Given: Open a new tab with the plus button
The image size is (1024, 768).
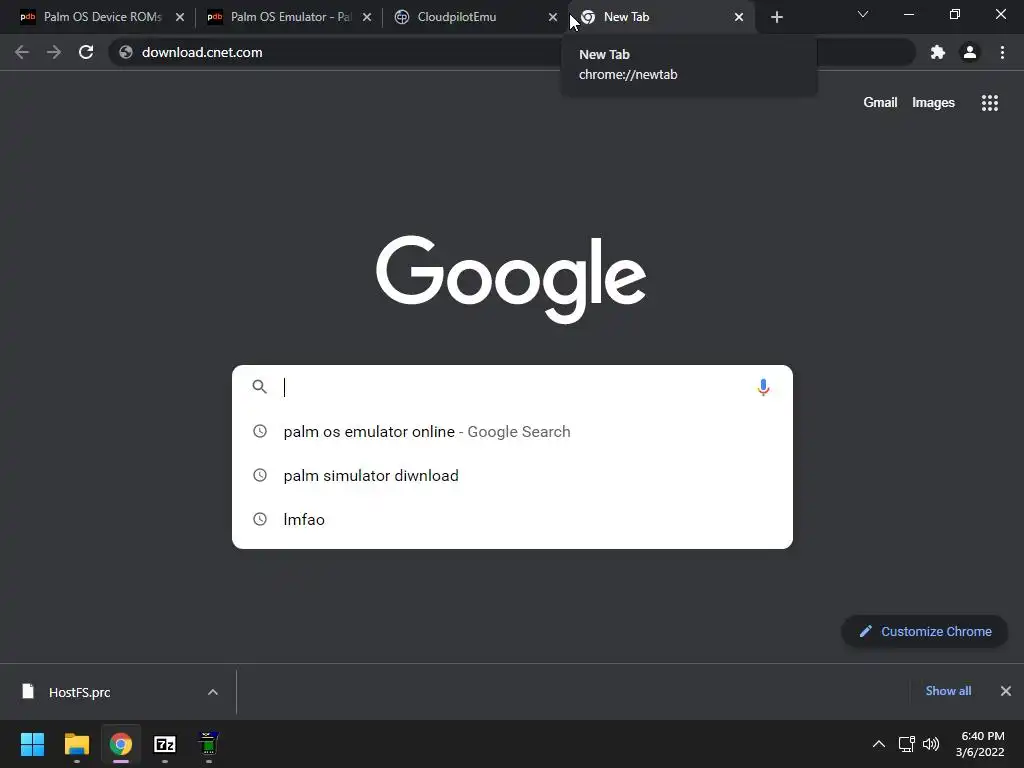Looking at the screenshot, I should pyautogui.click(x=776, y=17).
